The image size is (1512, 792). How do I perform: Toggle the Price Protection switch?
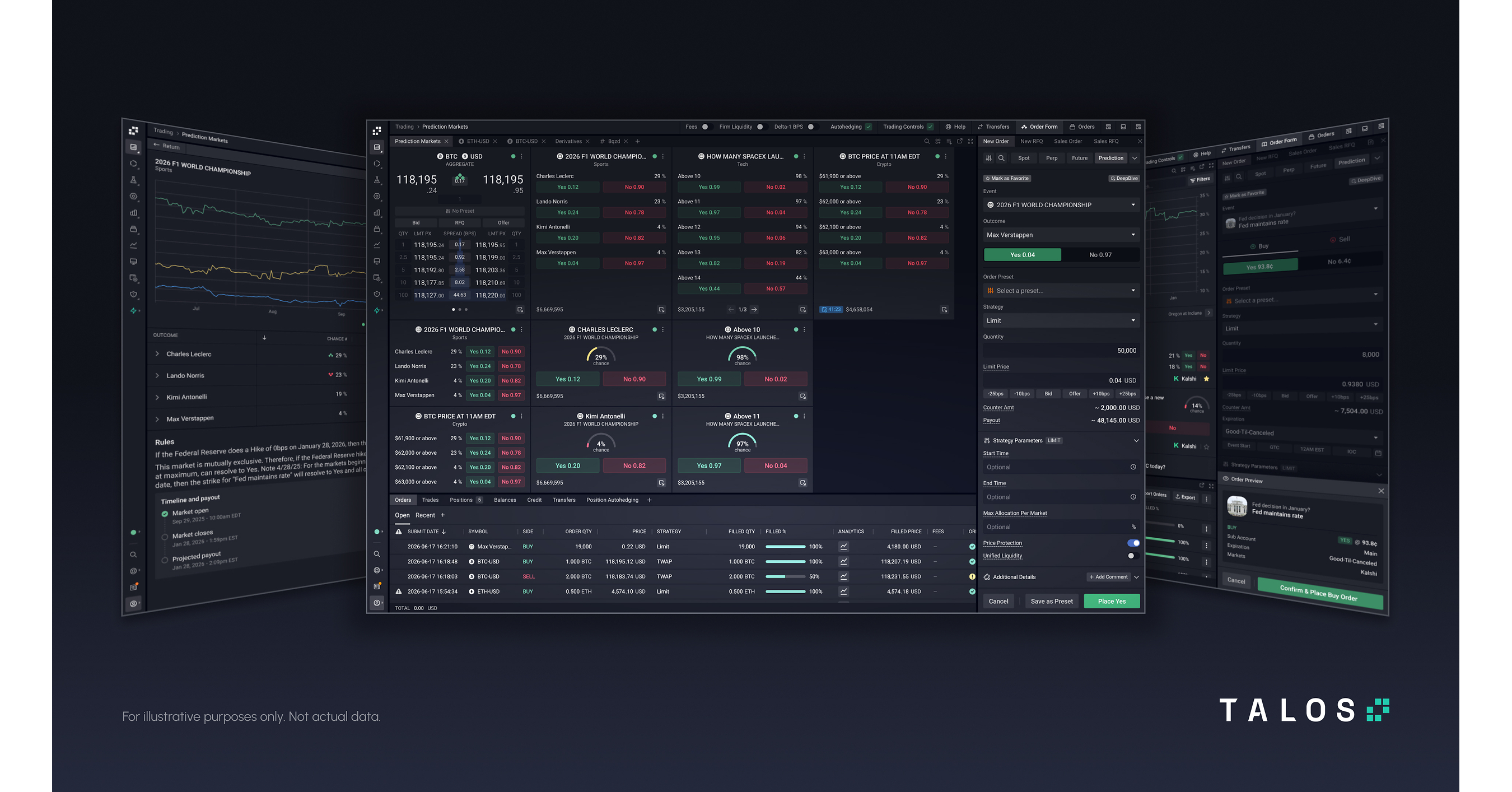click(1133, 543)
